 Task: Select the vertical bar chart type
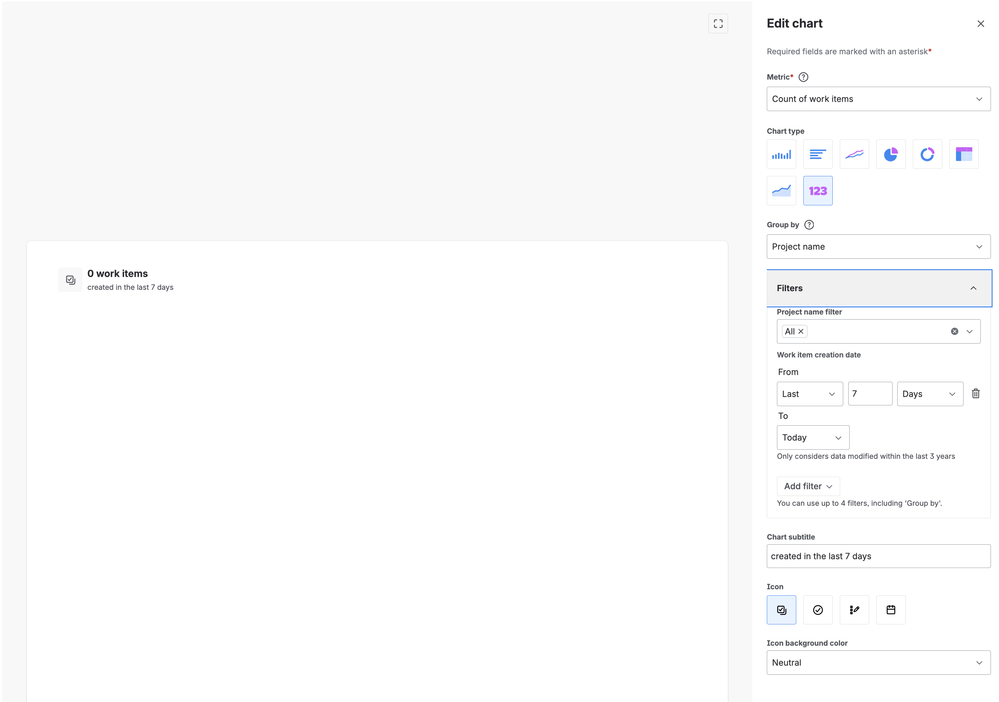click(781, 154)
